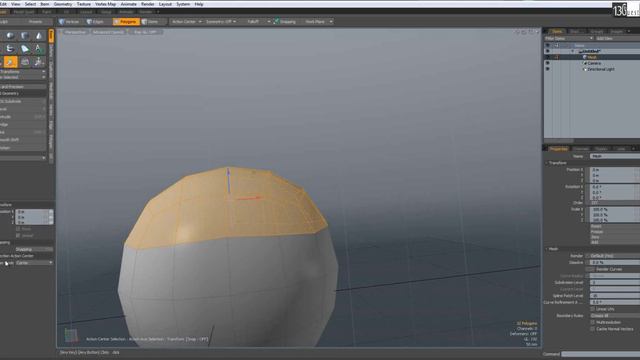Toggle the Multiresolution checkbox

(592, 322)
